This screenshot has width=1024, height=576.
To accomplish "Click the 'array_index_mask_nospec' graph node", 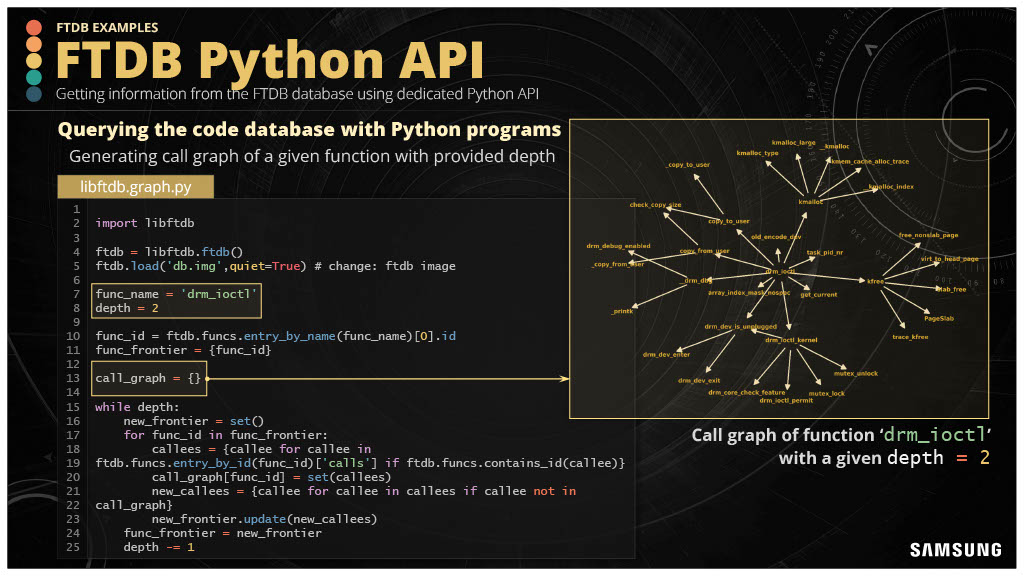I will tap(748, 292).
